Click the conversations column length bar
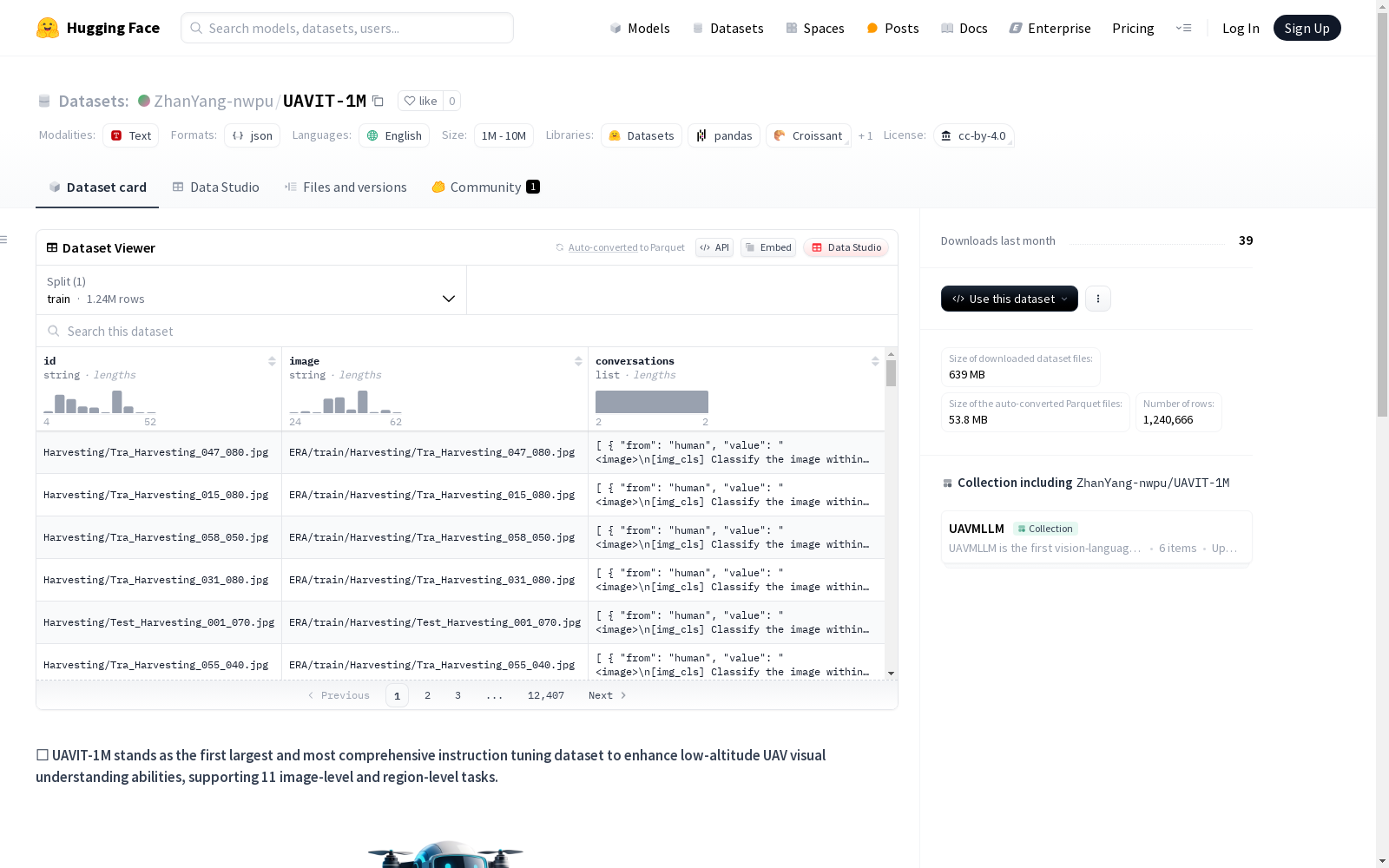The image size is (1389, 868). tap(652, 402)
